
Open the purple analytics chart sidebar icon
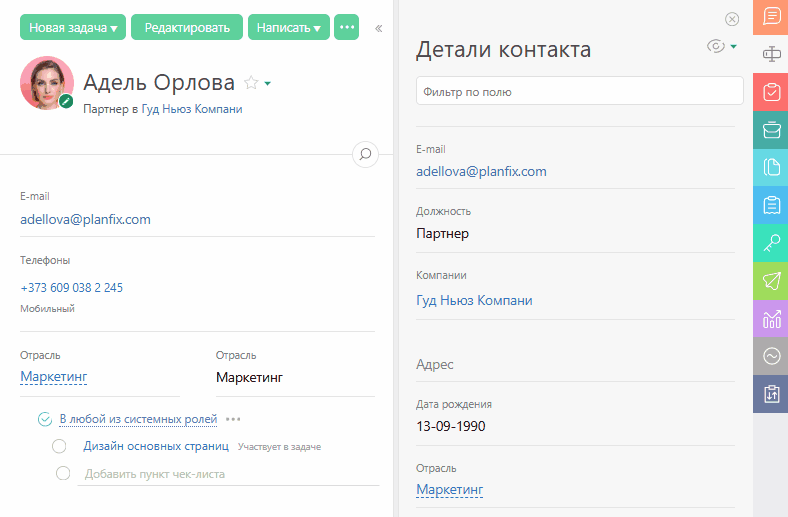point(771,319)
